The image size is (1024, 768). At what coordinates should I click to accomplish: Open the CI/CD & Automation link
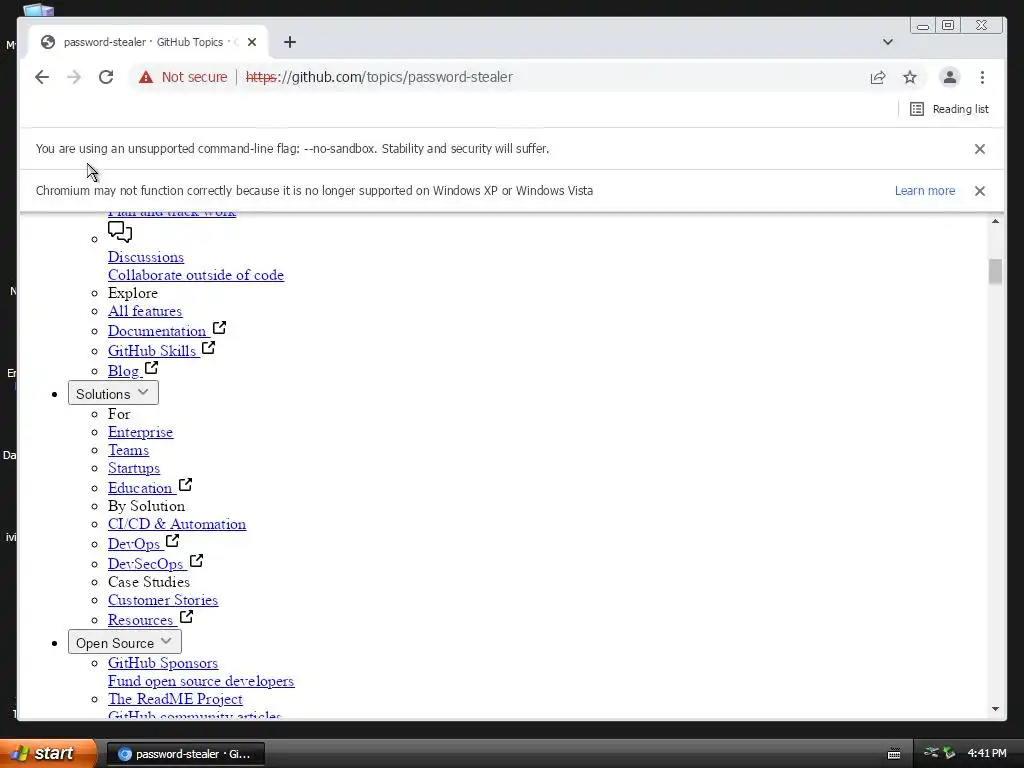click(177, 524)
